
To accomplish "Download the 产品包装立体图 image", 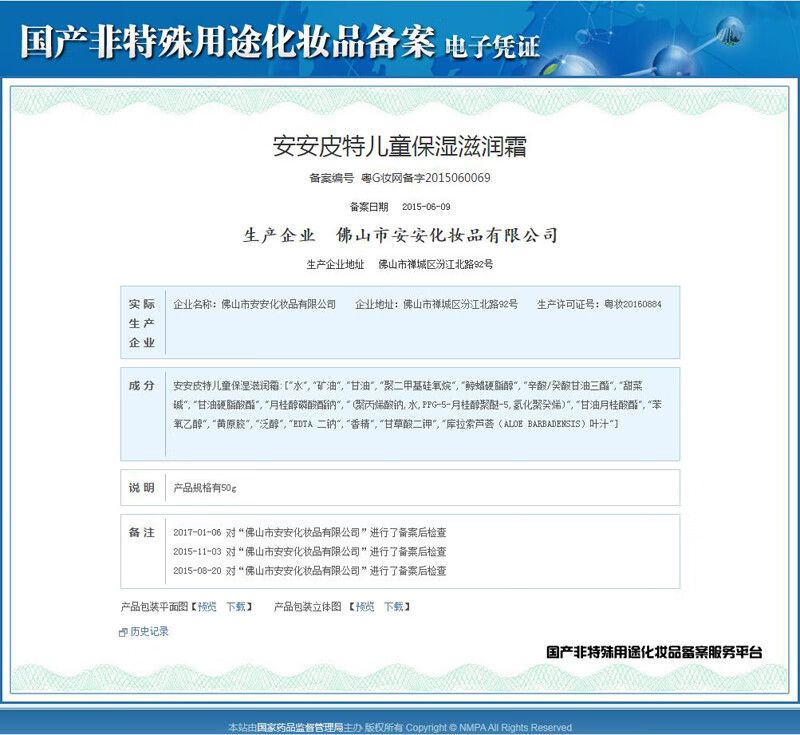I will pyautogui.click(x=393, y=606).
